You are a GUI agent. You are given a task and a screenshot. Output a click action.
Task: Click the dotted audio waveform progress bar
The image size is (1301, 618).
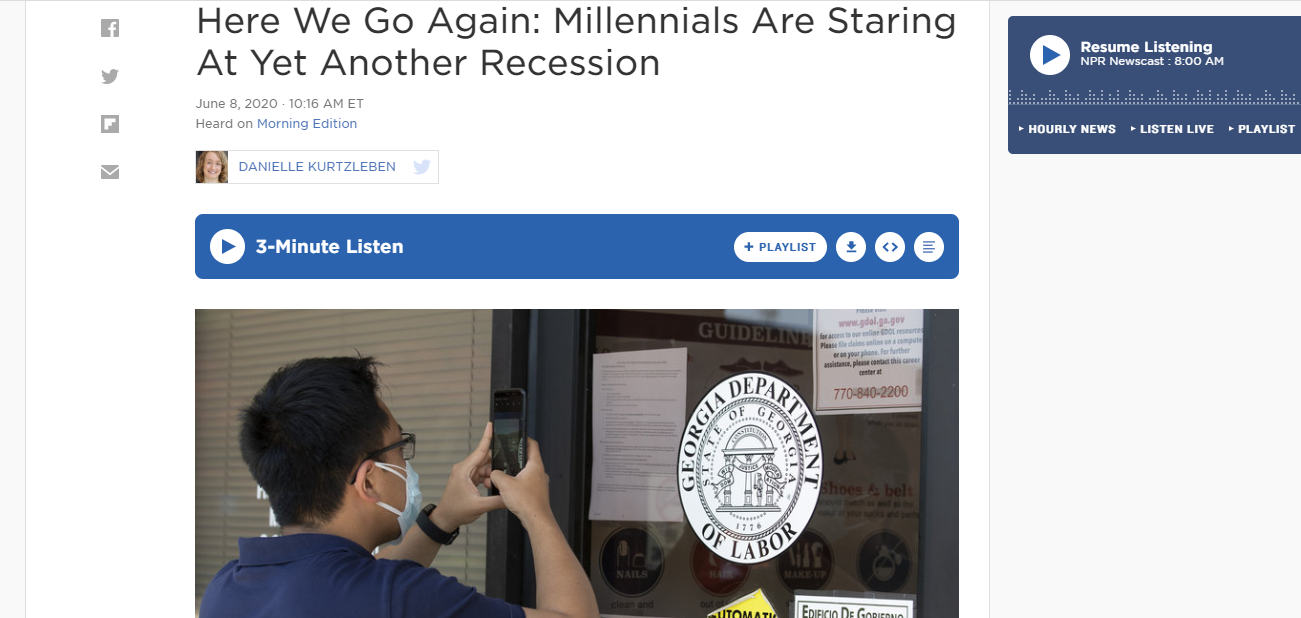(x=1154, y=97)
